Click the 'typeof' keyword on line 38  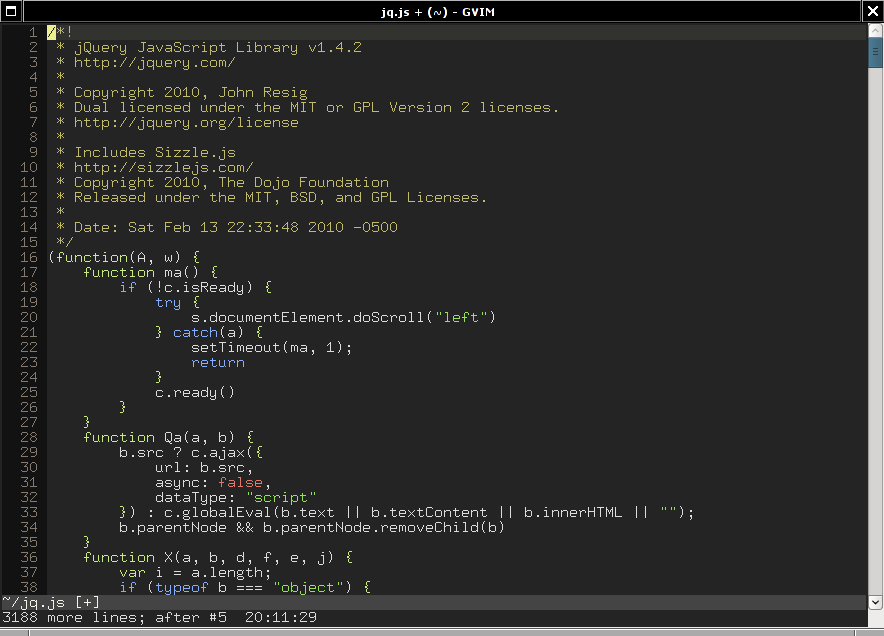coord(182,588)
